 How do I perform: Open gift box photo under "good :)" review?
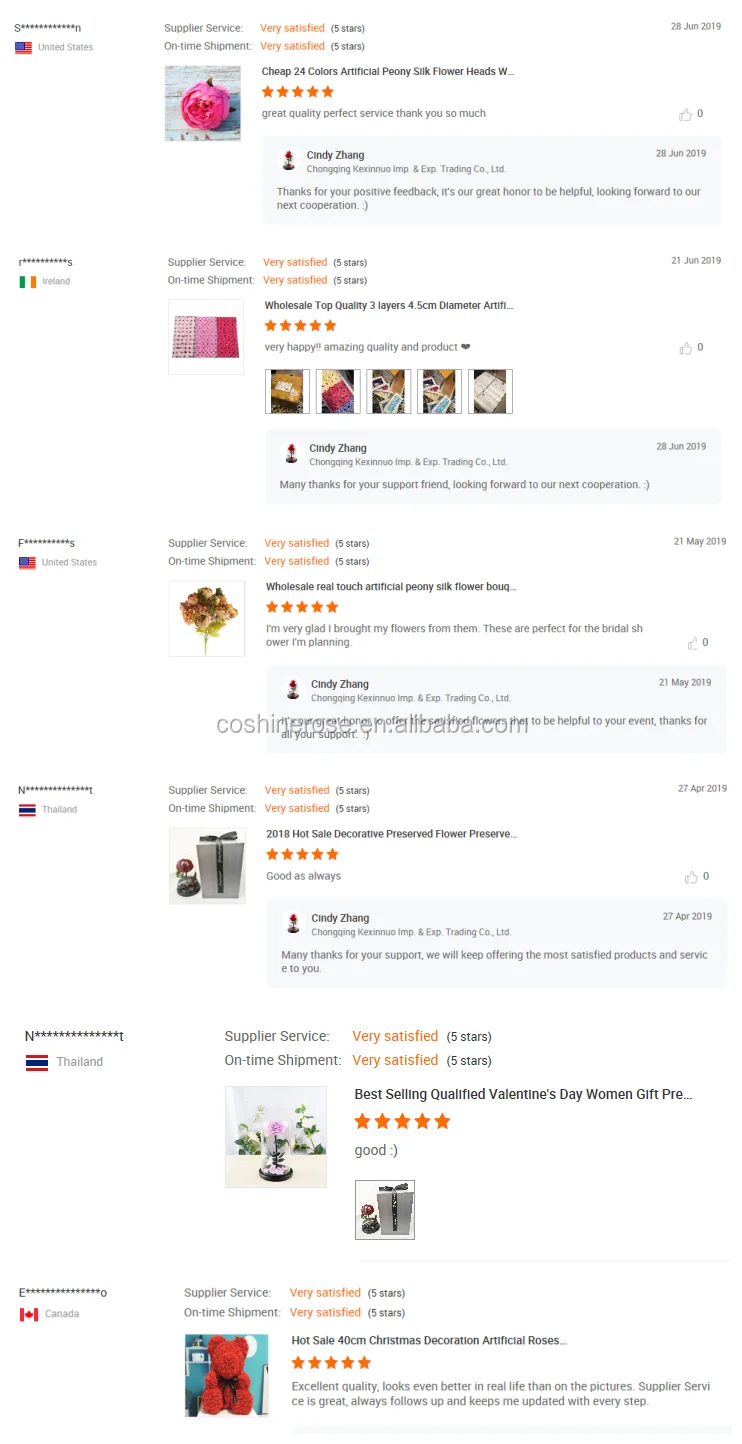click(x=385, y=1210)
